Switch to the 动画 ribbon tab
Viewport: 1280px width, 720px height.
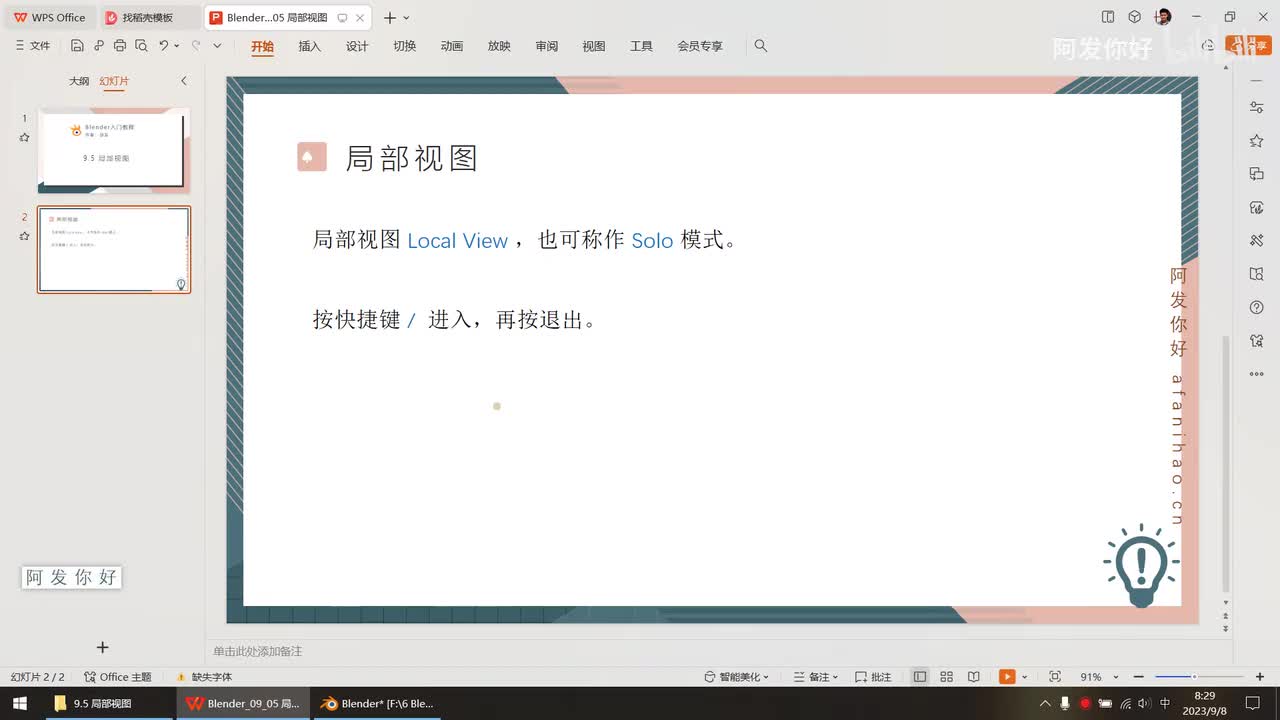[x=452, y=46]
